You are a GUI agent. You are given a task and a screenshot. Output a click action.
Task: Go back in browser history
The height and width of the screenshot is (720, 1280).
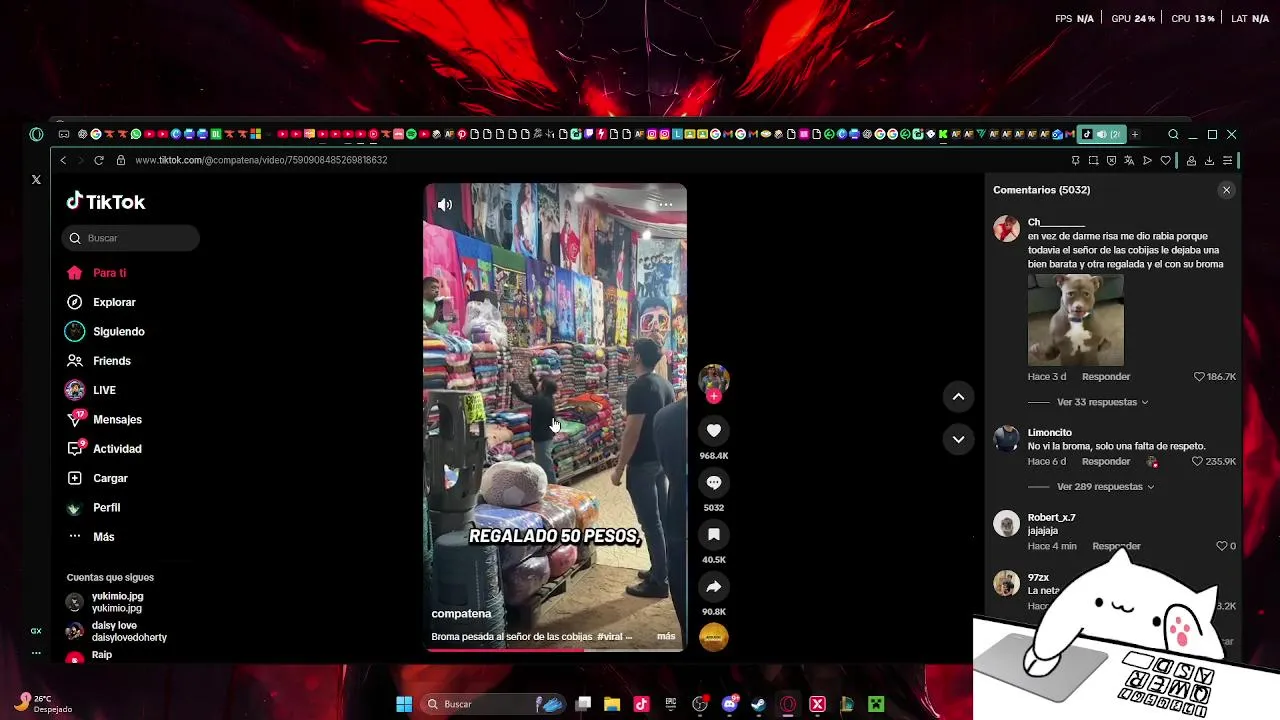pos(63,160)
